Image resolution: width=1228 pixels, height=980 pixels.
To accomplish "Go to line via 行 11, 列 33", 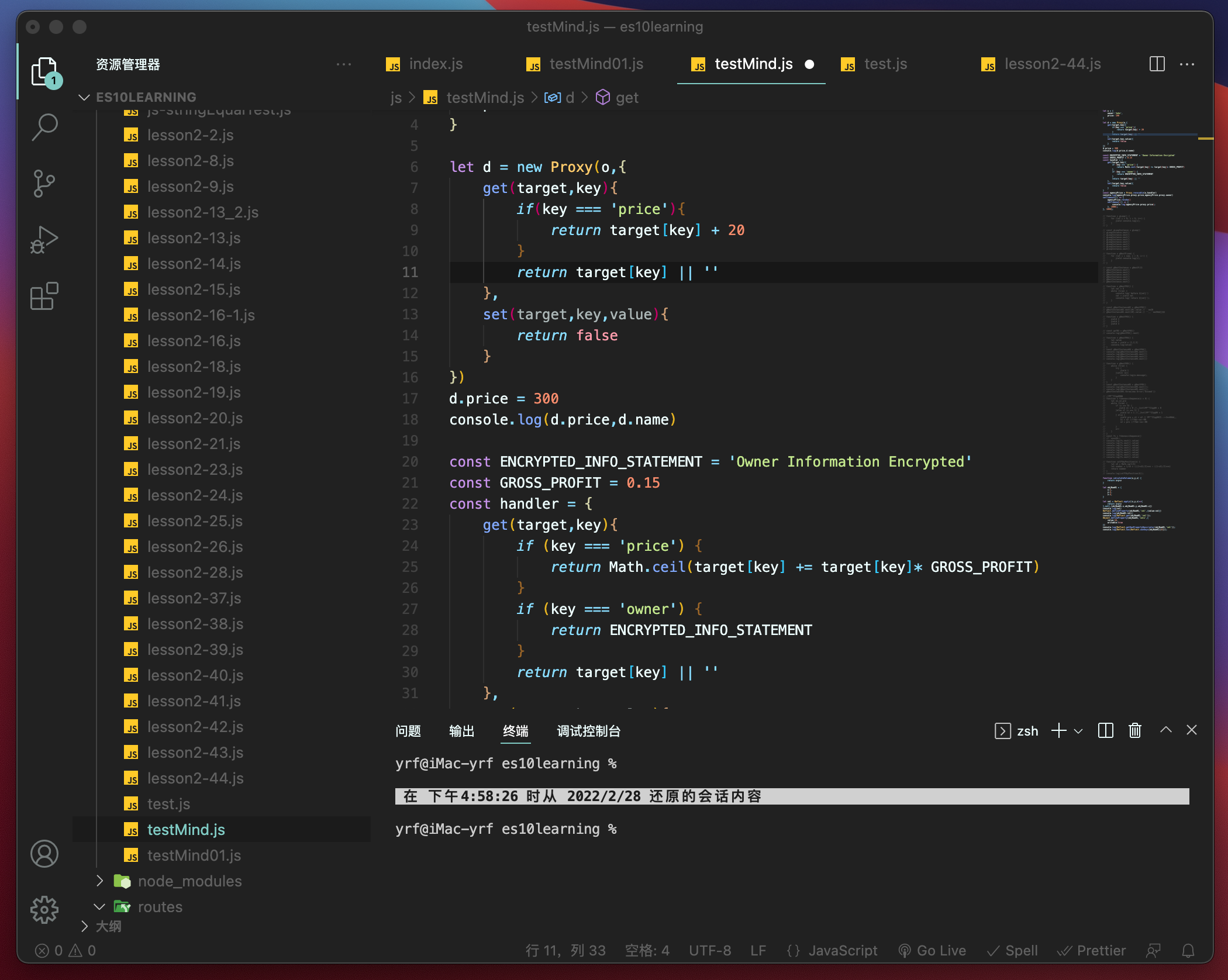I will tap(565, 951).
